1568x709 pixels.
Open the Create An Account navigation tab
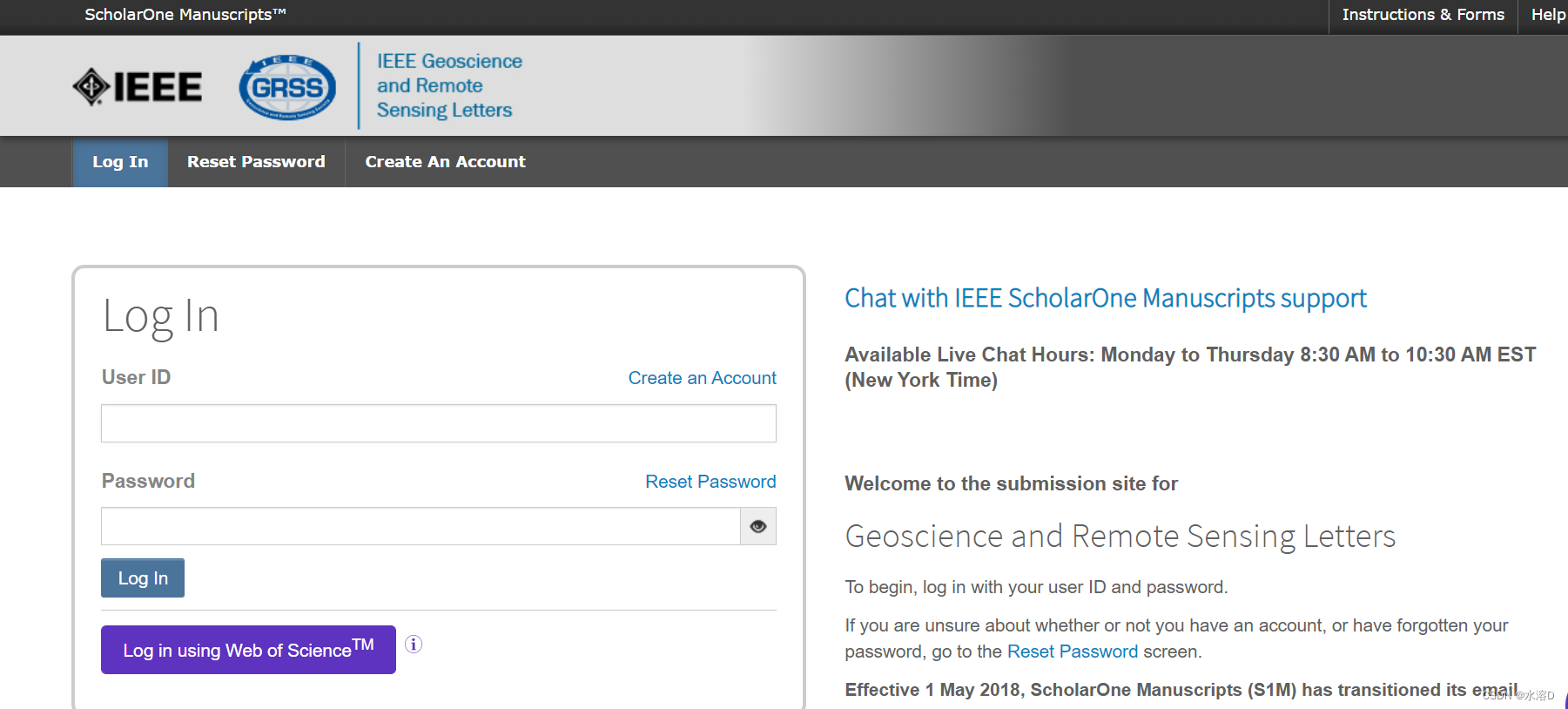(445, 162)
